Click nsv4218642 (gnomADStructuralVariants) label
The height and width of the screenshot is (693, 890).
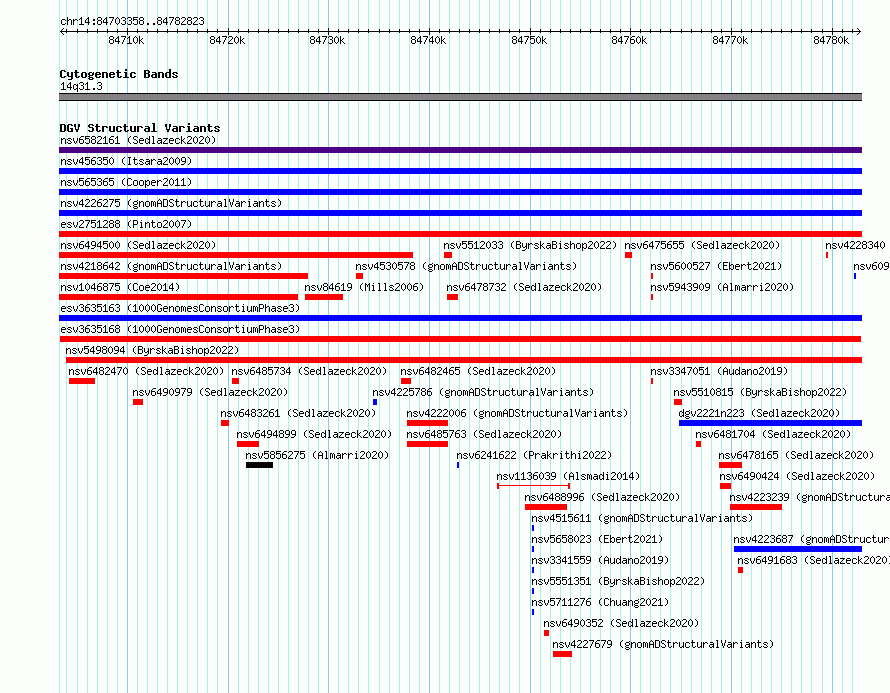point(171,266)
